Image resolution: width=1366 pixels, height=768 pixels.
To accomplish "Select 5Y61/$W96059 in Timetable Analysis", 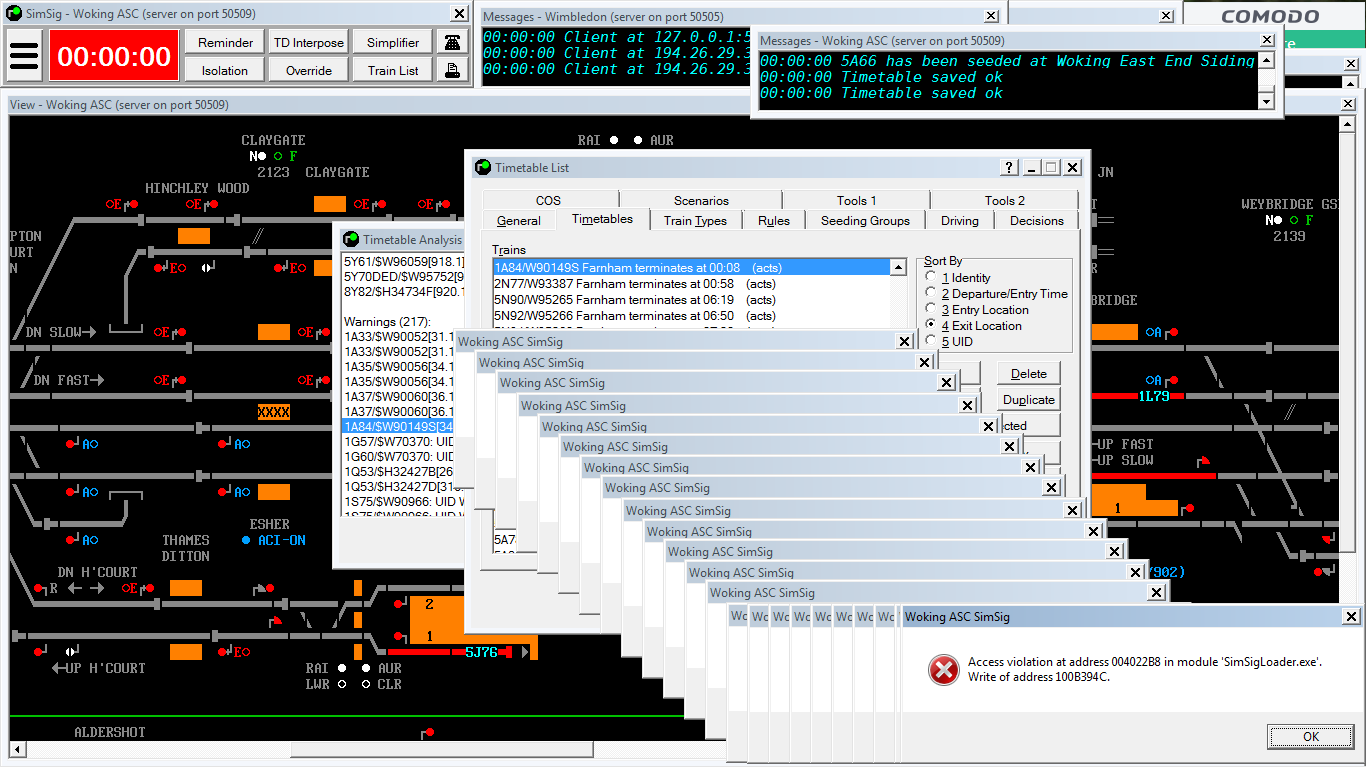I will point(404,262).
